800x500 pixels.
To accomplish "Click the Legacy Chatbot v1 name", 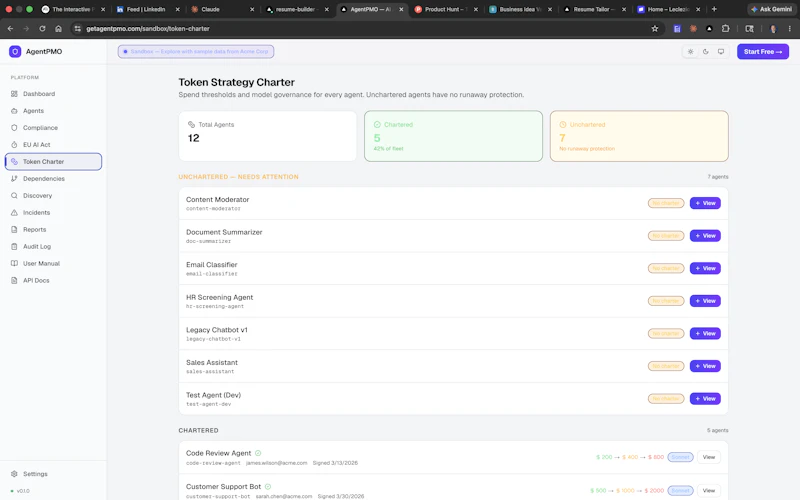I will click(217, 330).
